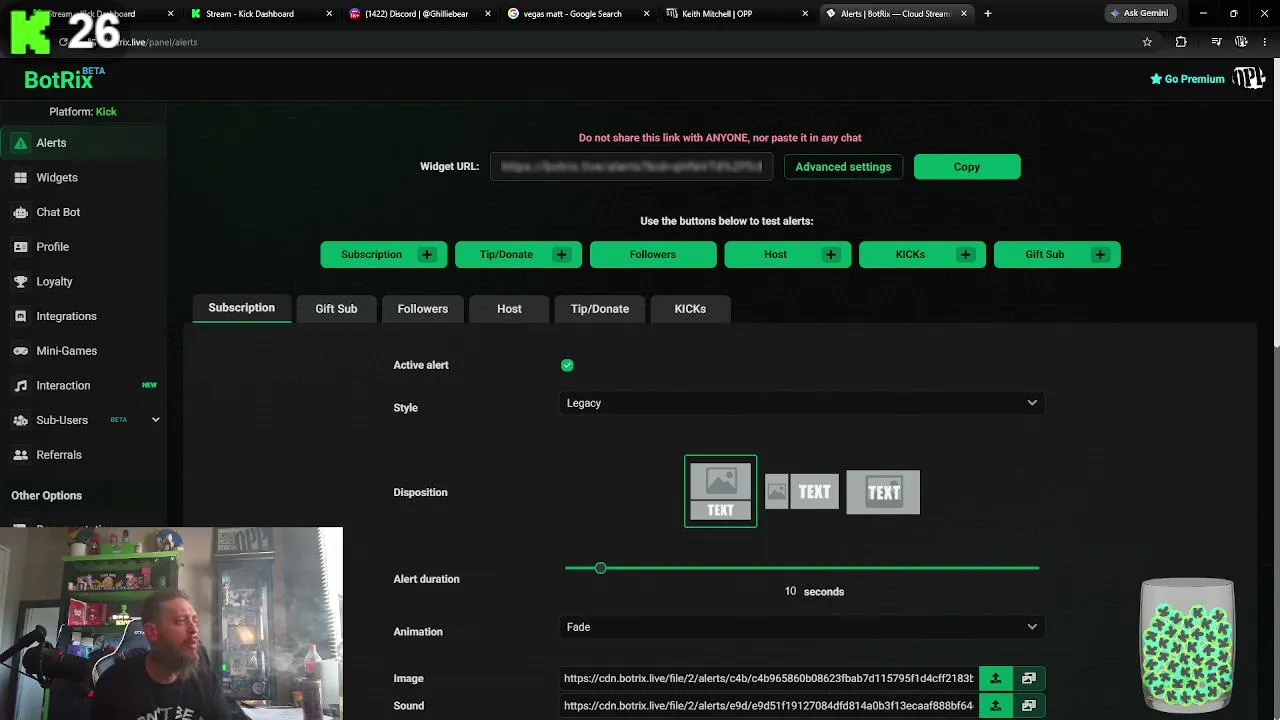Click the Alert duration slider handle
The height and width of the screenshot is (720, 1280).
point(600,568)
